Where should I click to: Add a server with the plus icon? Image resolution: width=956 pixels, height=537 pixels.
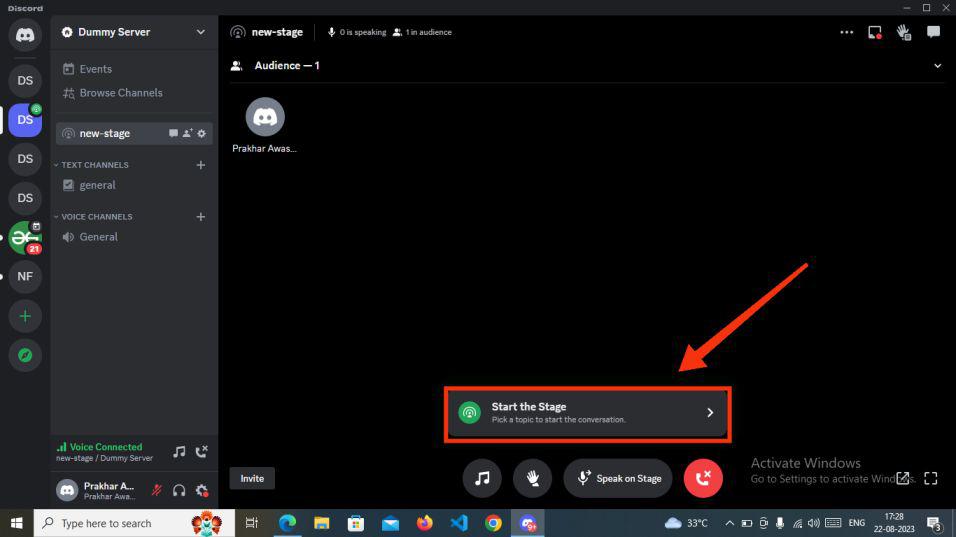point(25,316)
